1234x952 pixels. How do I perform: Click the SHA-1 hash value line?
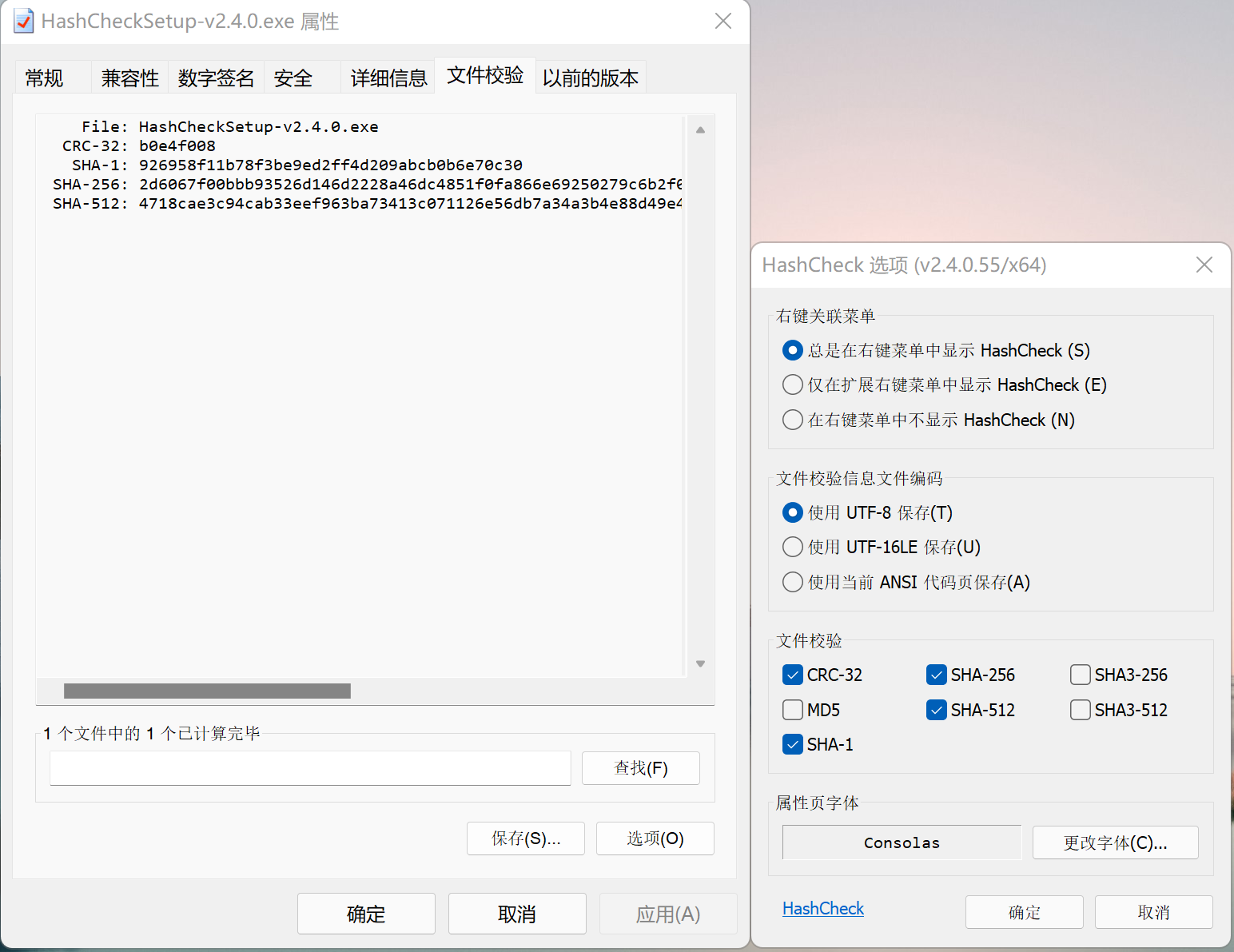pyautogui.click(x=331, y=165)
